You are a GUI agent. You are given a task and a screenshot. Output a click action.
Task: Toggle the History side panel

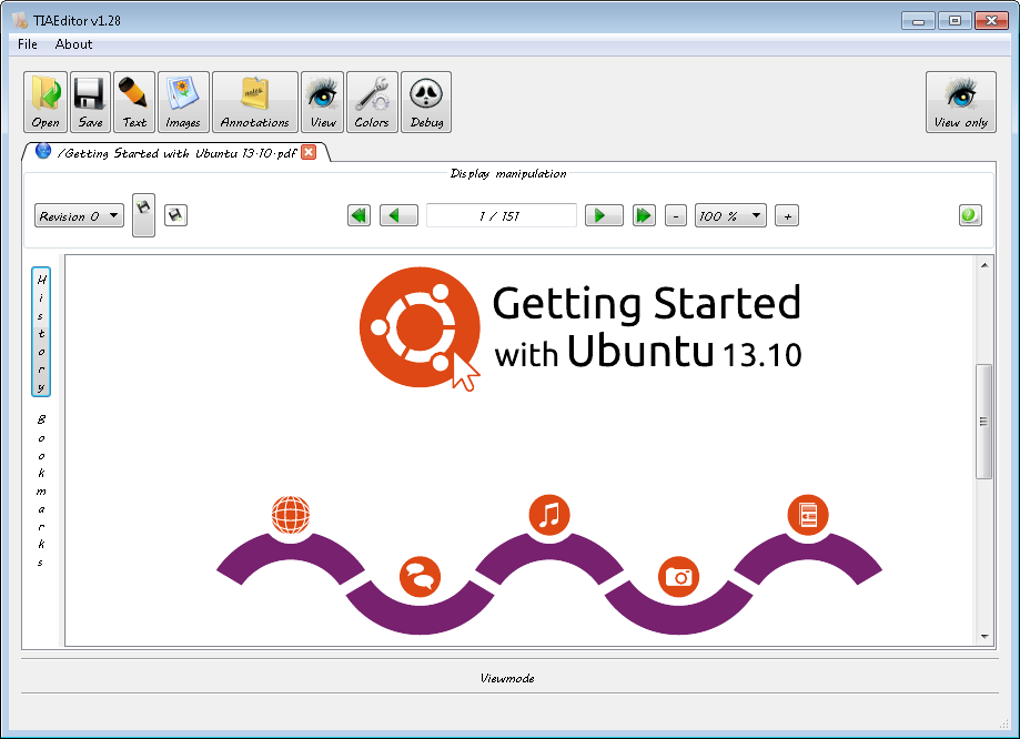point(41,332)
